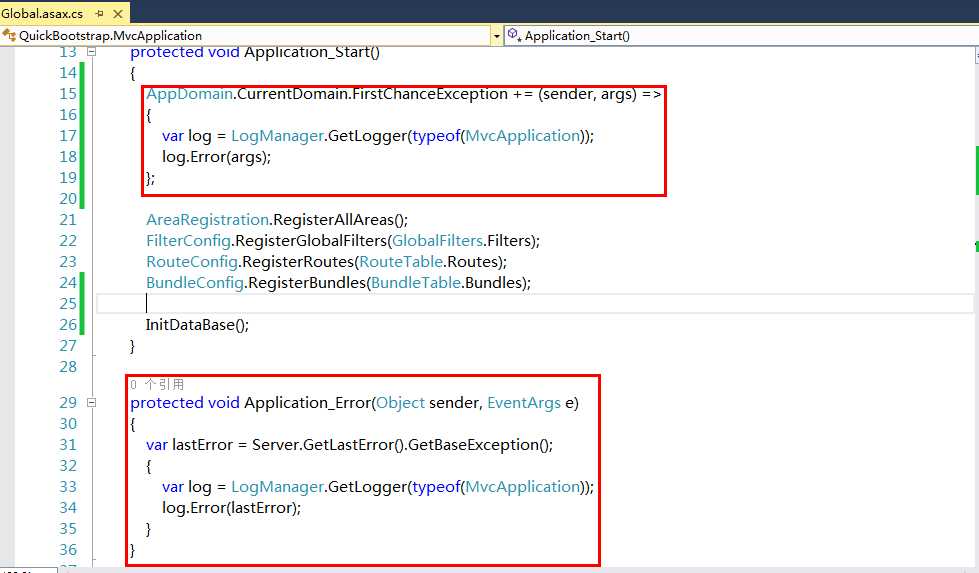
Task: Open the Application_Start() member dropdown
Action: (x=742, y=36)
